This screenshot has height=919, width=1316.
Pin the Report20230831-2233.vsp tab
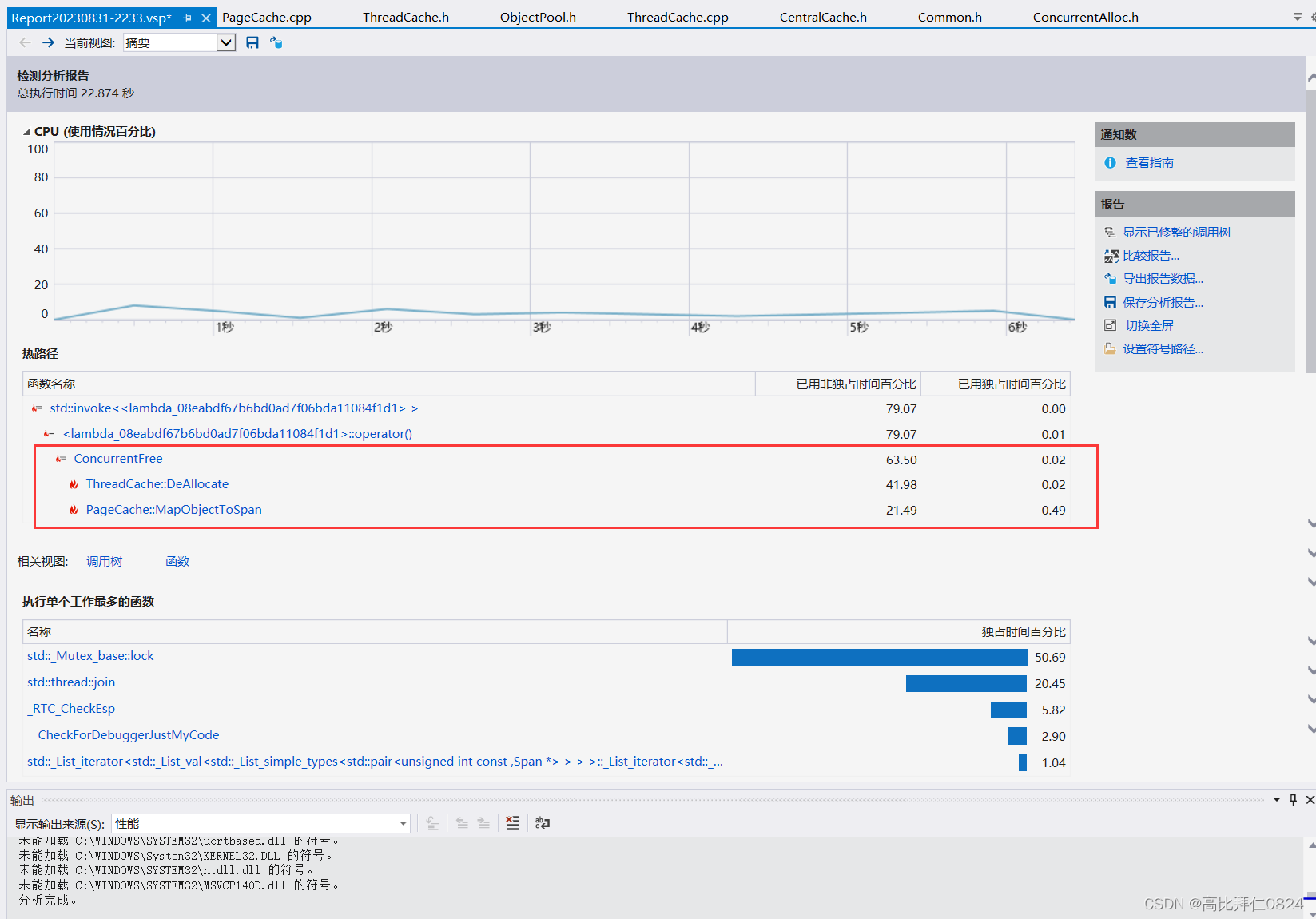(x=188, y=18)
